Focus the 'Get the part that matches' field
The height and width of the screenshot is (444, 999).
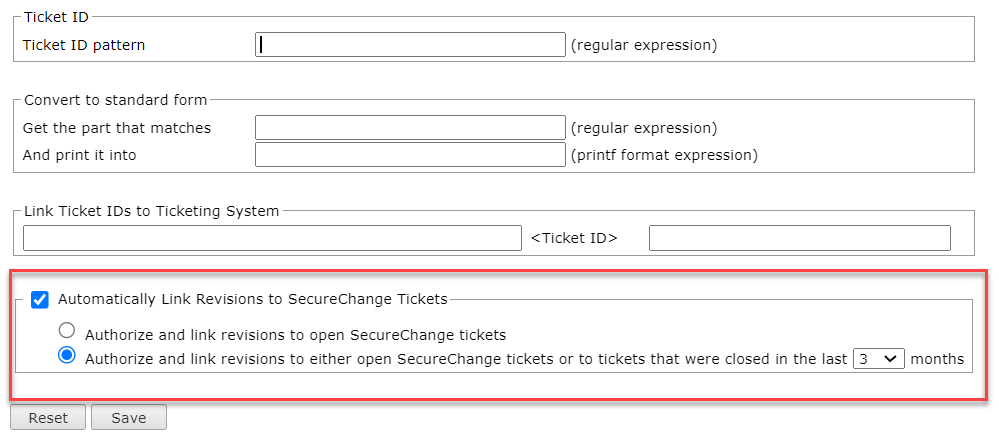click(x=410, y=128)
